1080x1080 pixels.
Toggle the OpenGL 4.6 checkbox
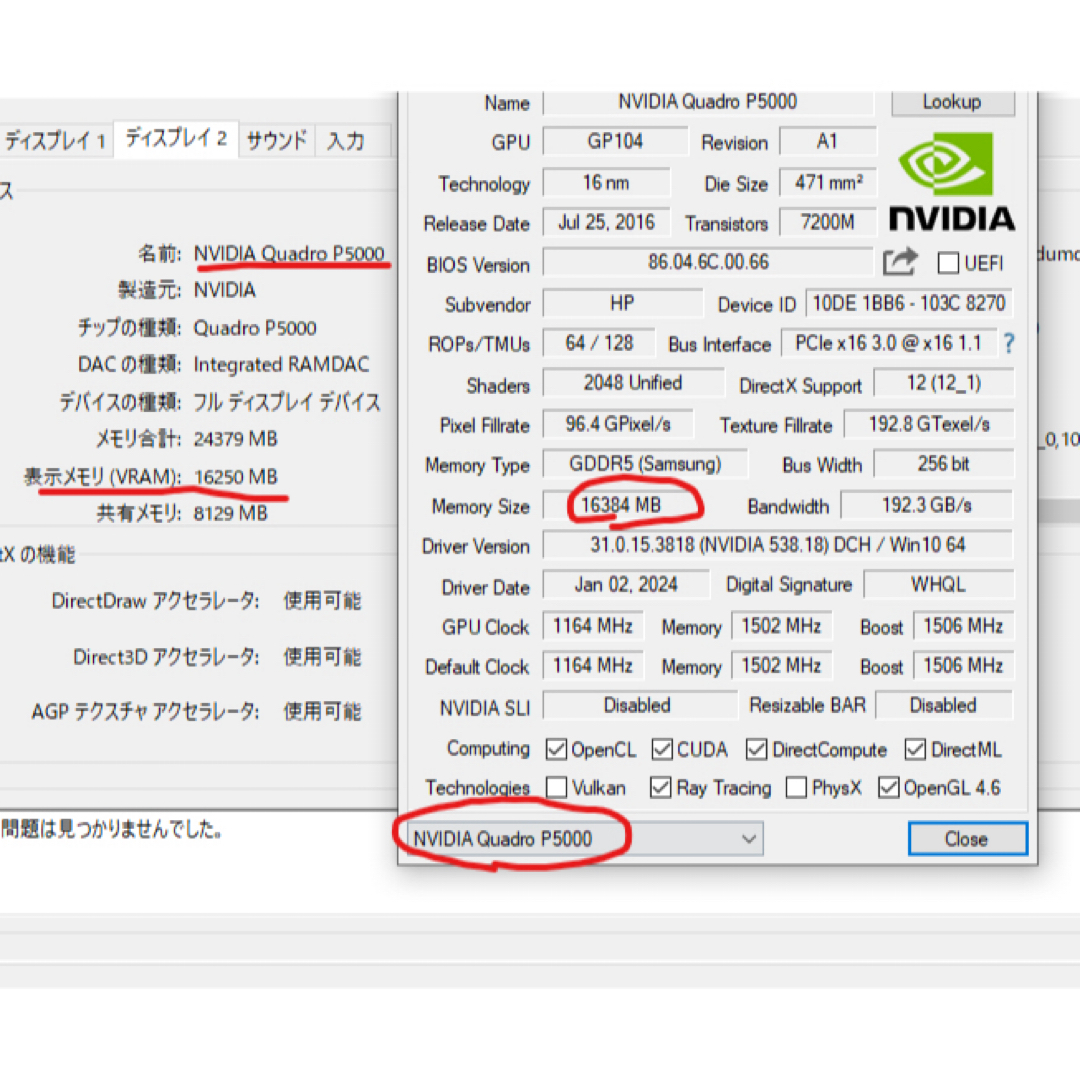889,787
